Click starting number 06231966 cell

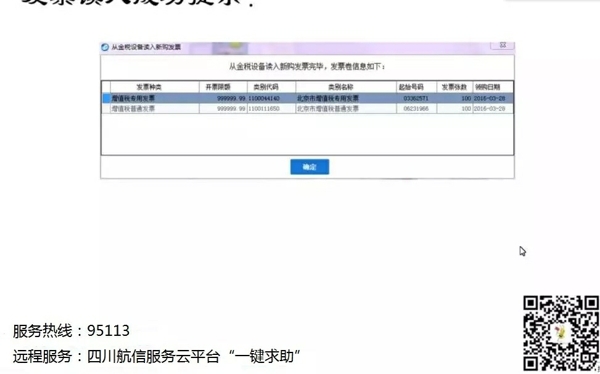pos(416,109)
